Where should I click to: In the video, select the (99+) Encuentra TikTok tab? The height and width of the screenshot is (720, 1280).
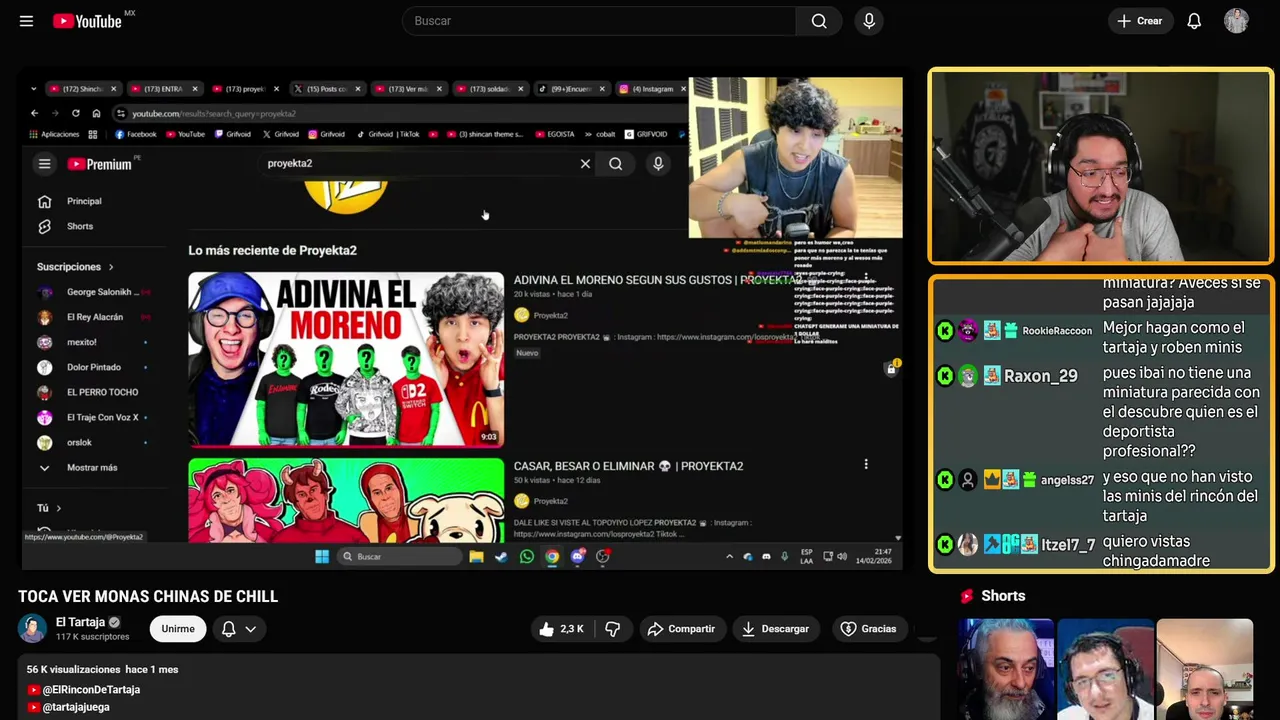(571, 89)
